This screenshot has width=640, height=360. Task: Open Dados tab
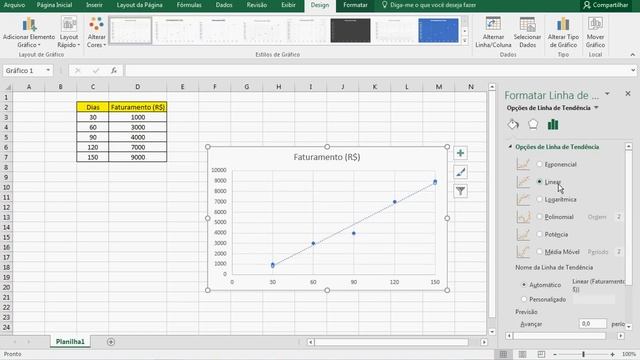point(224,5)
